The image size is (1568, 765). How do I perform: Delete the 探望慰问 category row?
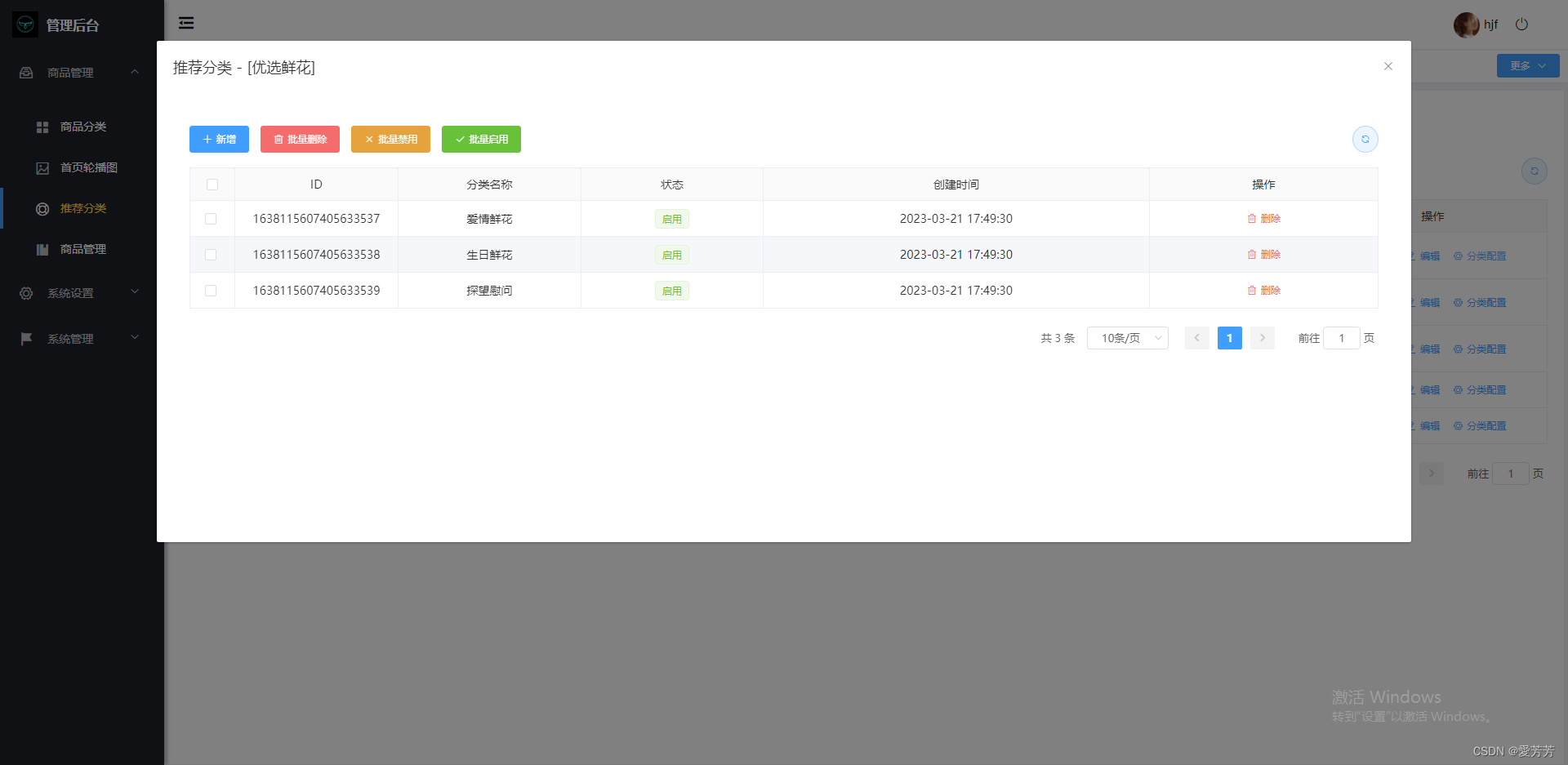tap(1263, 291)
